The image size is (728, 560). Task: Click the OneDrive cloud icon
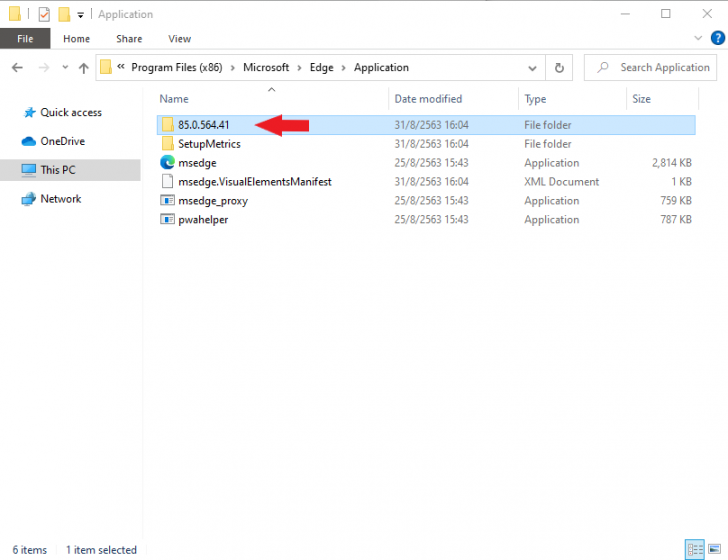(29, 141)
